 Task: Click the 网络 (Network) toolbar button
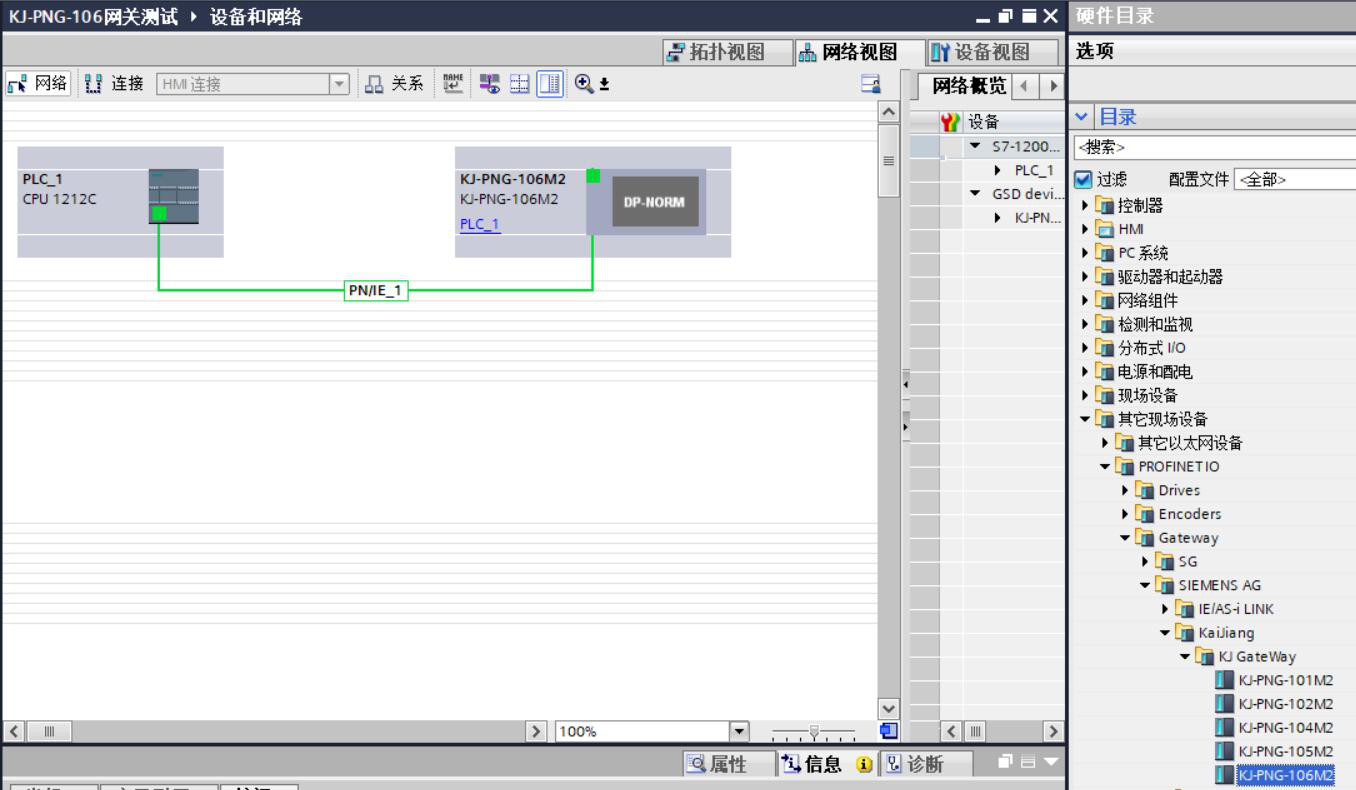pyautogui.click(x=38, y=84)
